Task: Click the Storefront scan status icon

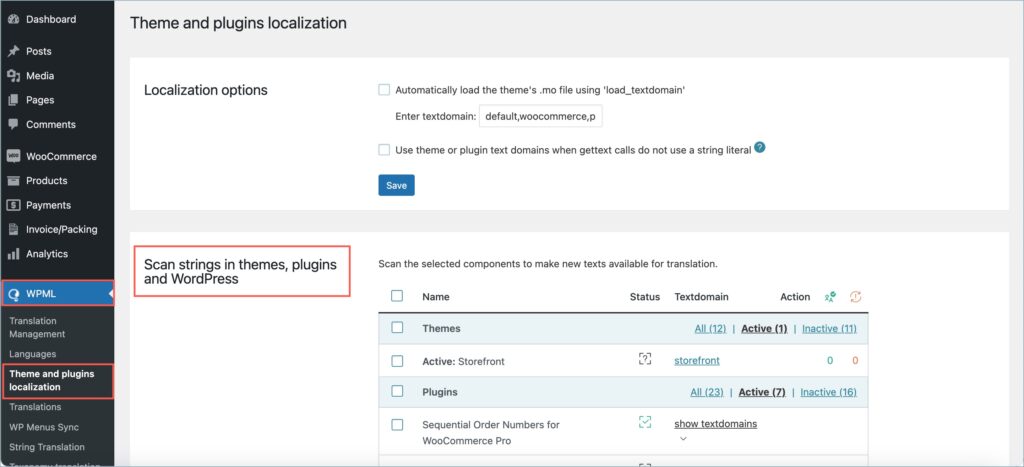Action: click(645, 359)
